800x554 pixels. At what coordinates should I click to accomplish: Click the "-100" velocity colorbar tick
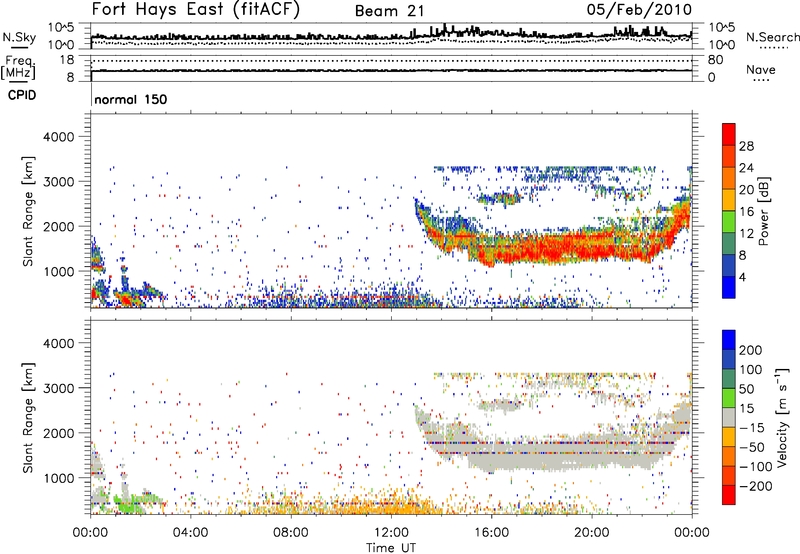[x=756, y=467]
